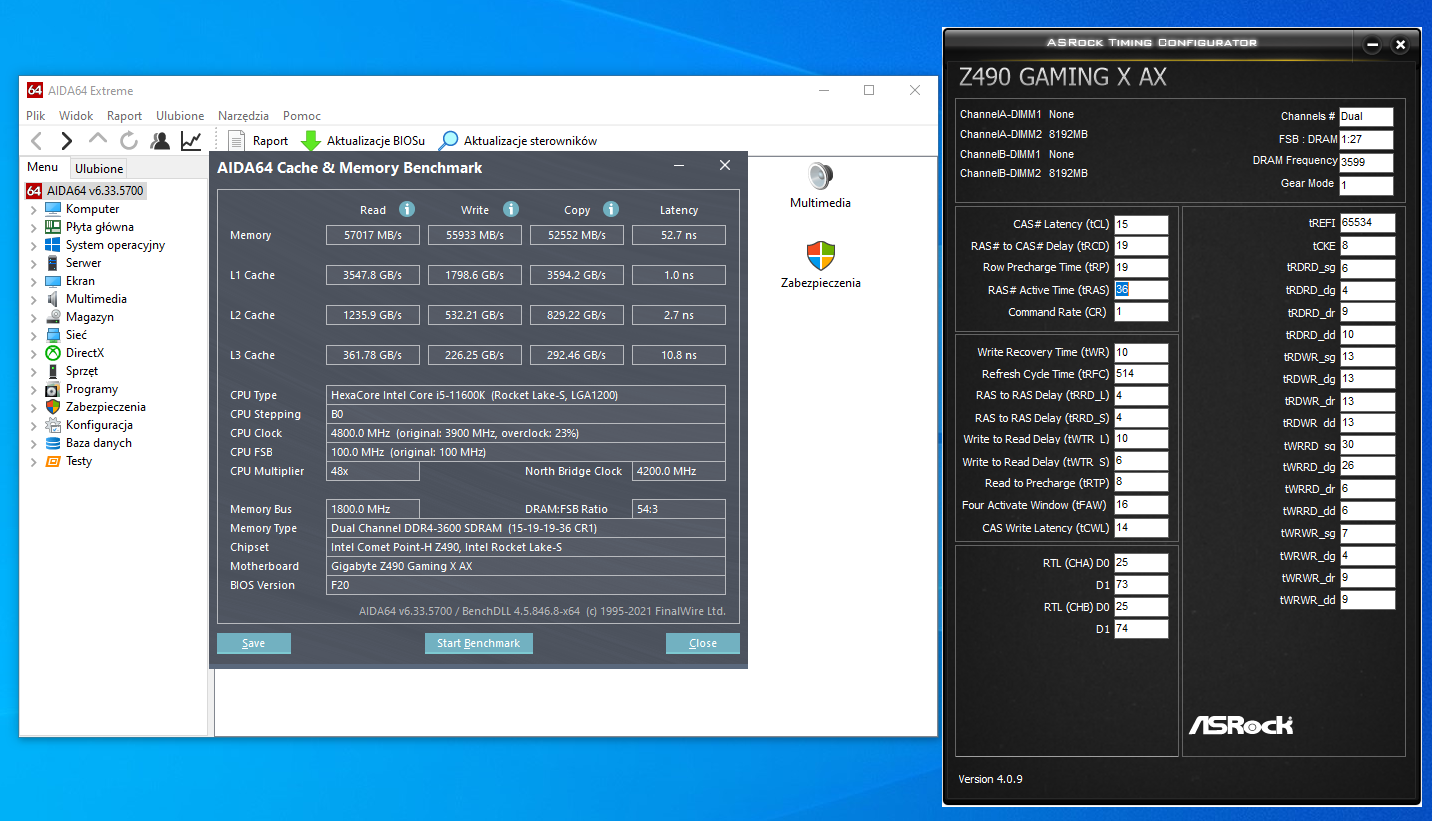The width and height of the screenshot is (1432, 821).
Task: Expand the Sieć tree node chevron
Action: pos(34,335)
